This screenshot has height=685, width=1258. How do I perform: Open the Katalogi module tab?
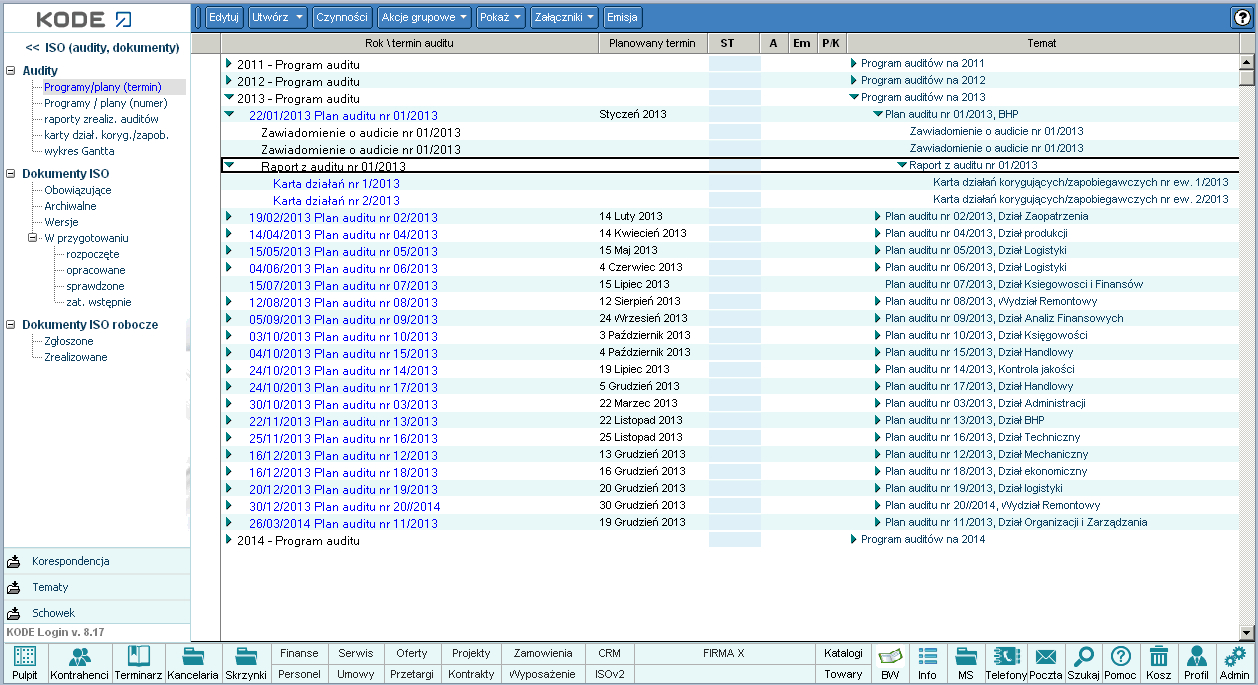pyautogui.click(x=843, y=653)
